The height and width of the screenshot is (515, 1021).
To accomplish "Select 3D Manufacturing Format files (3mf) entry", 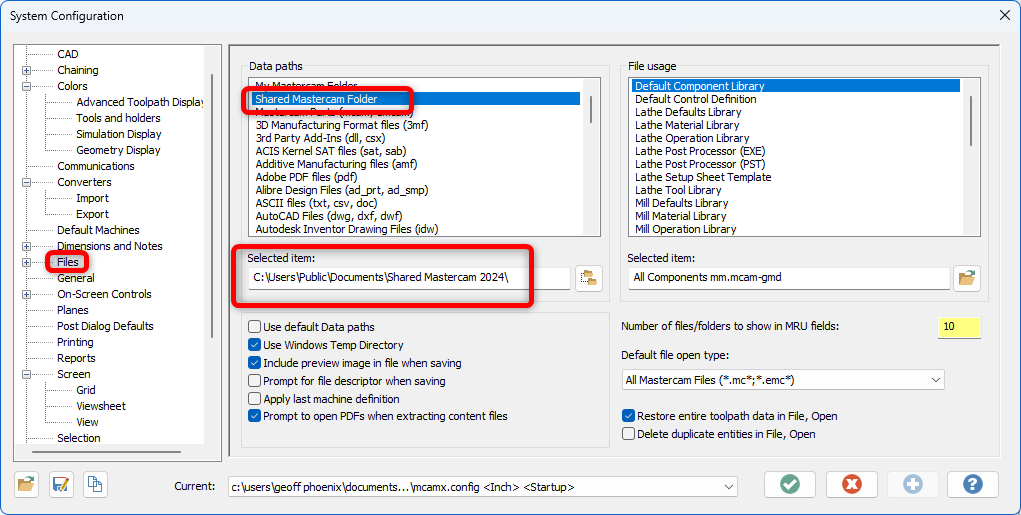I will (342, 125).
